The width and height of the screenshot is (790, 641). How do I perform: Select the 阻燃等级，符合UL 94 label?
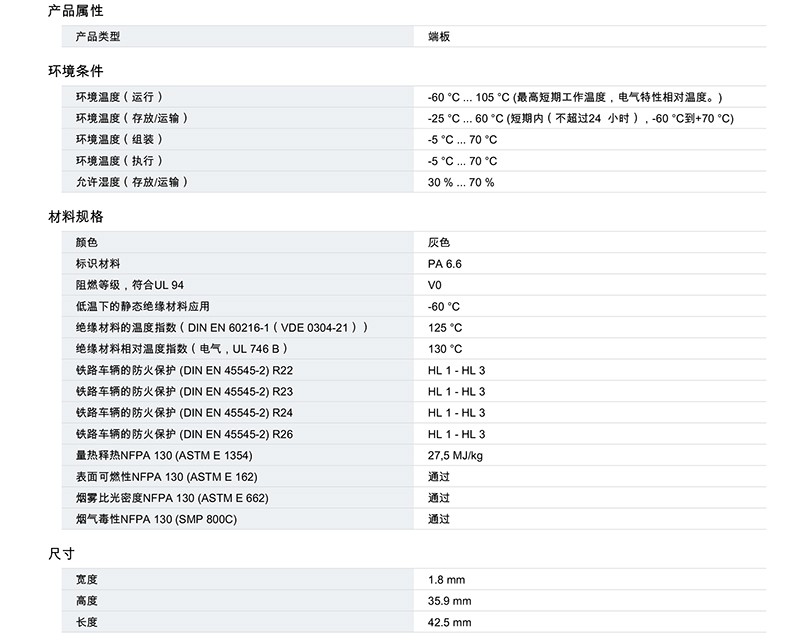[x=130, y=285]
